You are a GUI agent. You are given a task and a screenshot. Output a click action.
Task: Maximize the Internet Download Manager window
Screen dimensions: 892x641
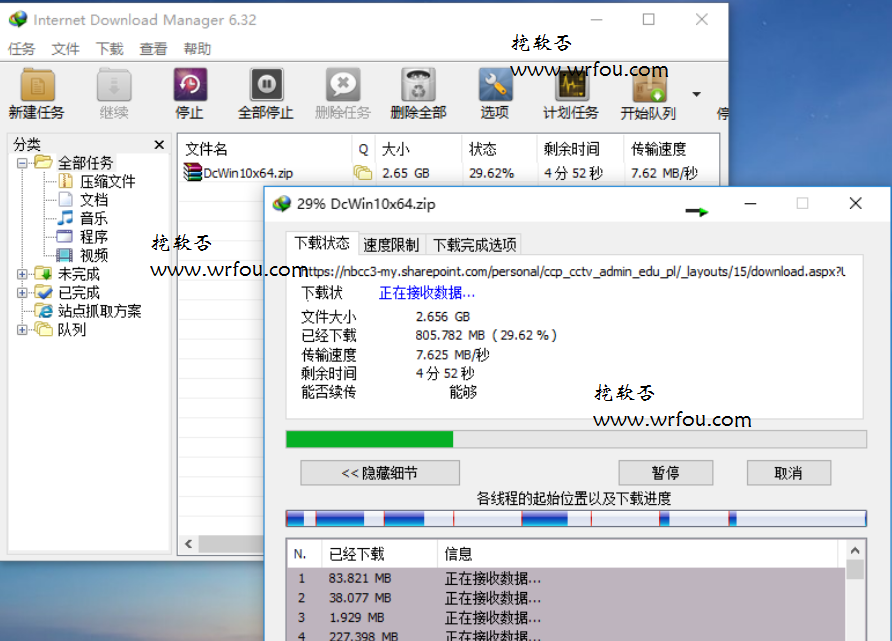649,19
